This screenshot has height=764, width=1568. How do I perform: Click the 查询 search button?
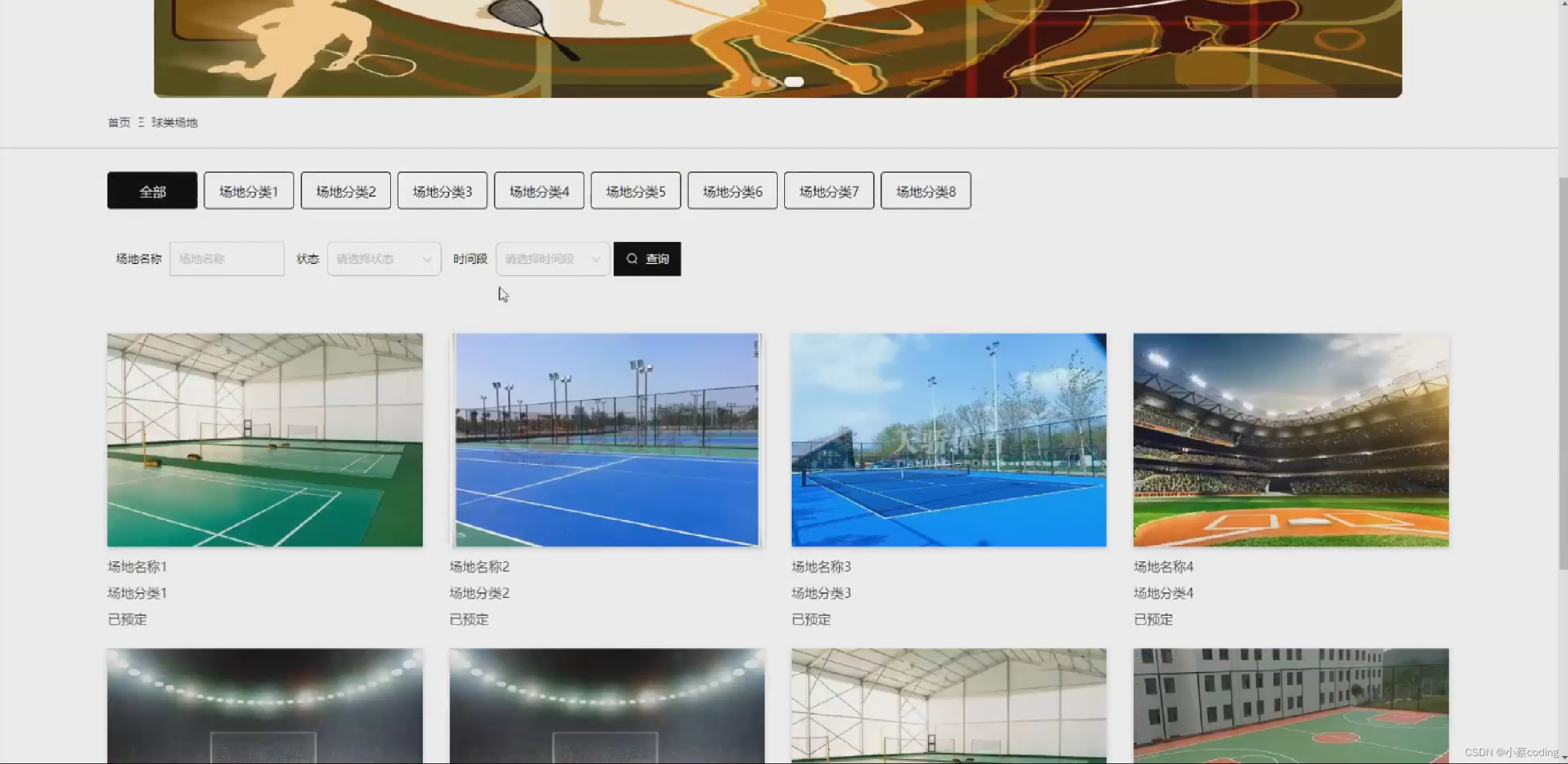pos(647,259)
